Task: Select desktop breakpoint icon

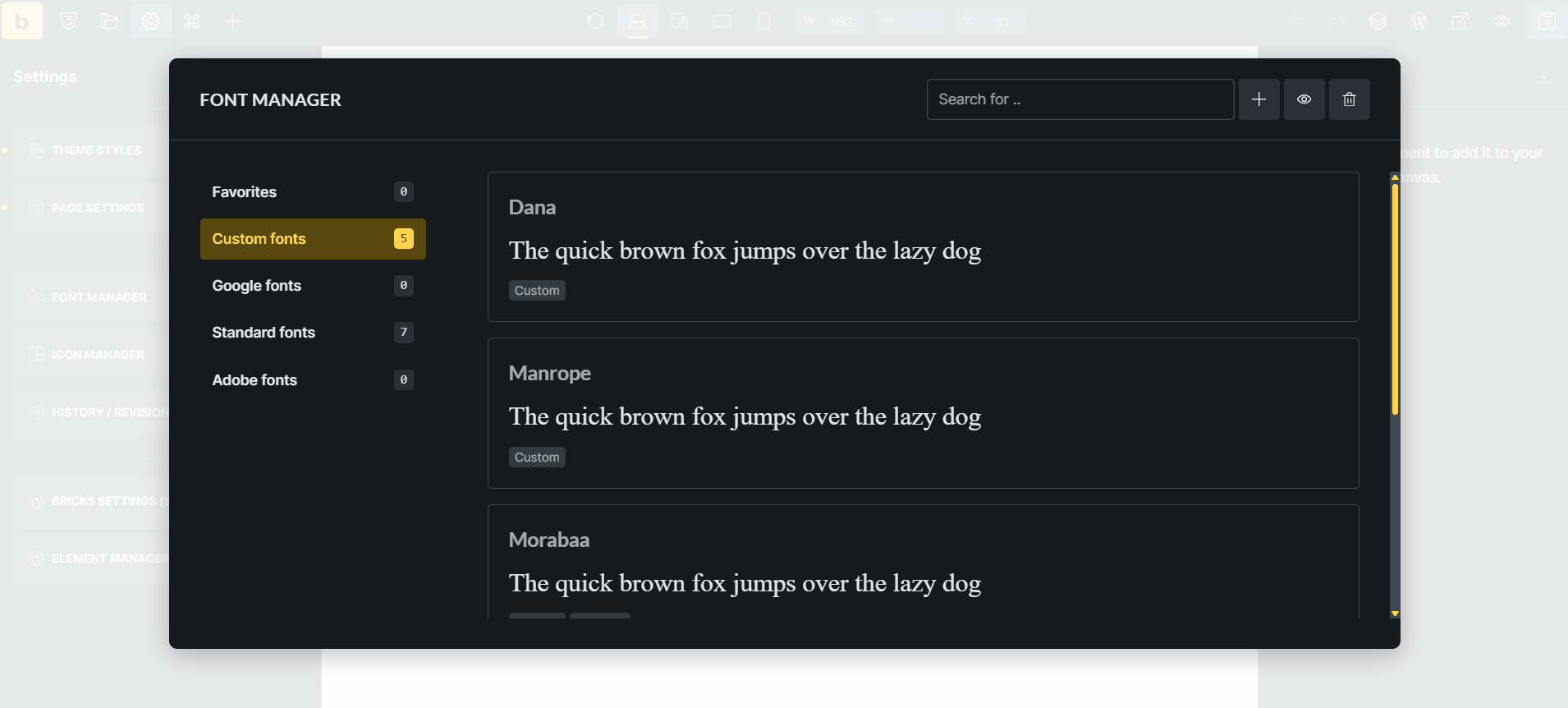Action: click(x=637, y=21)
